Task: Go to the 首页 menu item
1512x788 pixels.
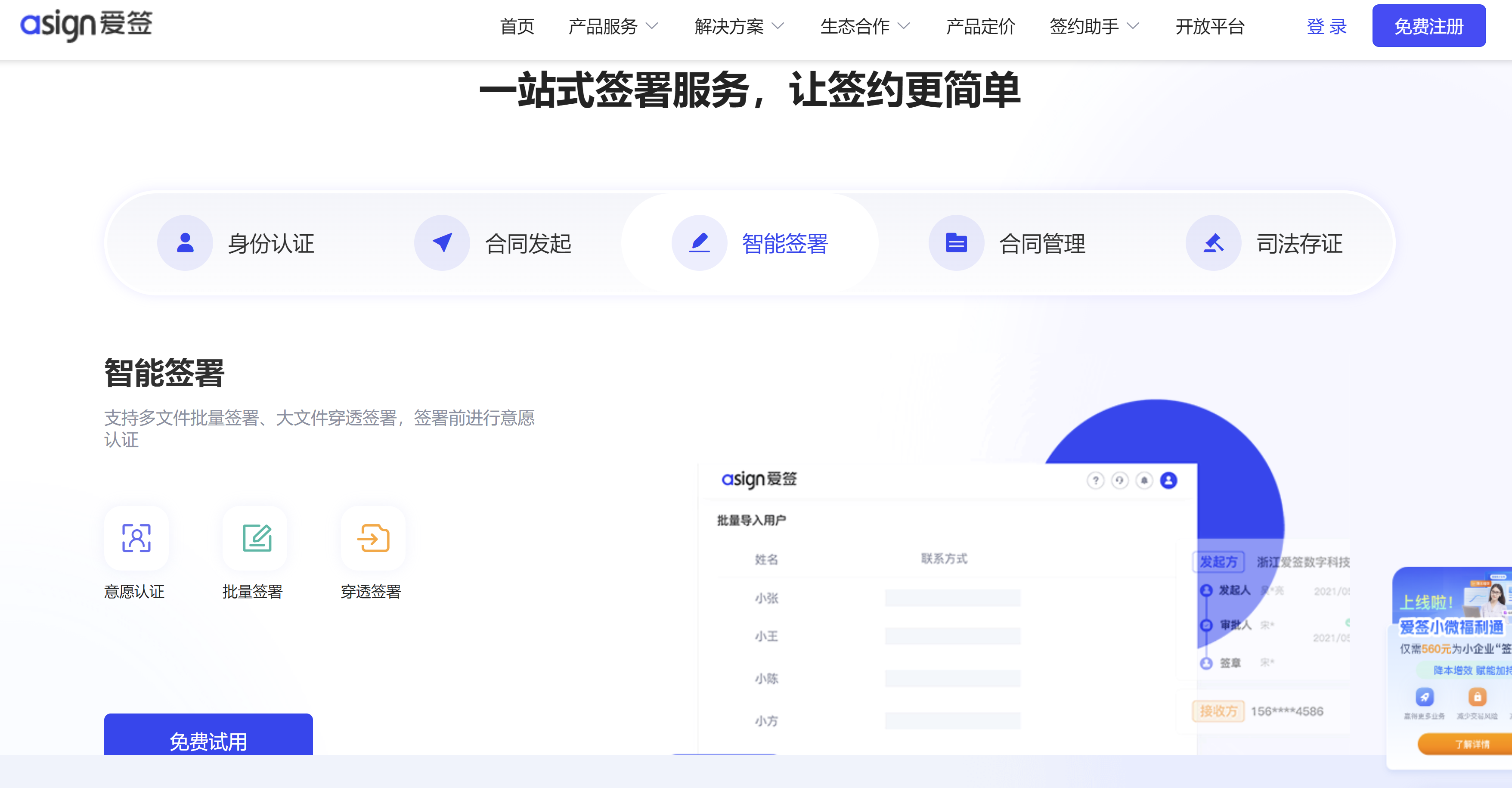Action: pos(517,26)
